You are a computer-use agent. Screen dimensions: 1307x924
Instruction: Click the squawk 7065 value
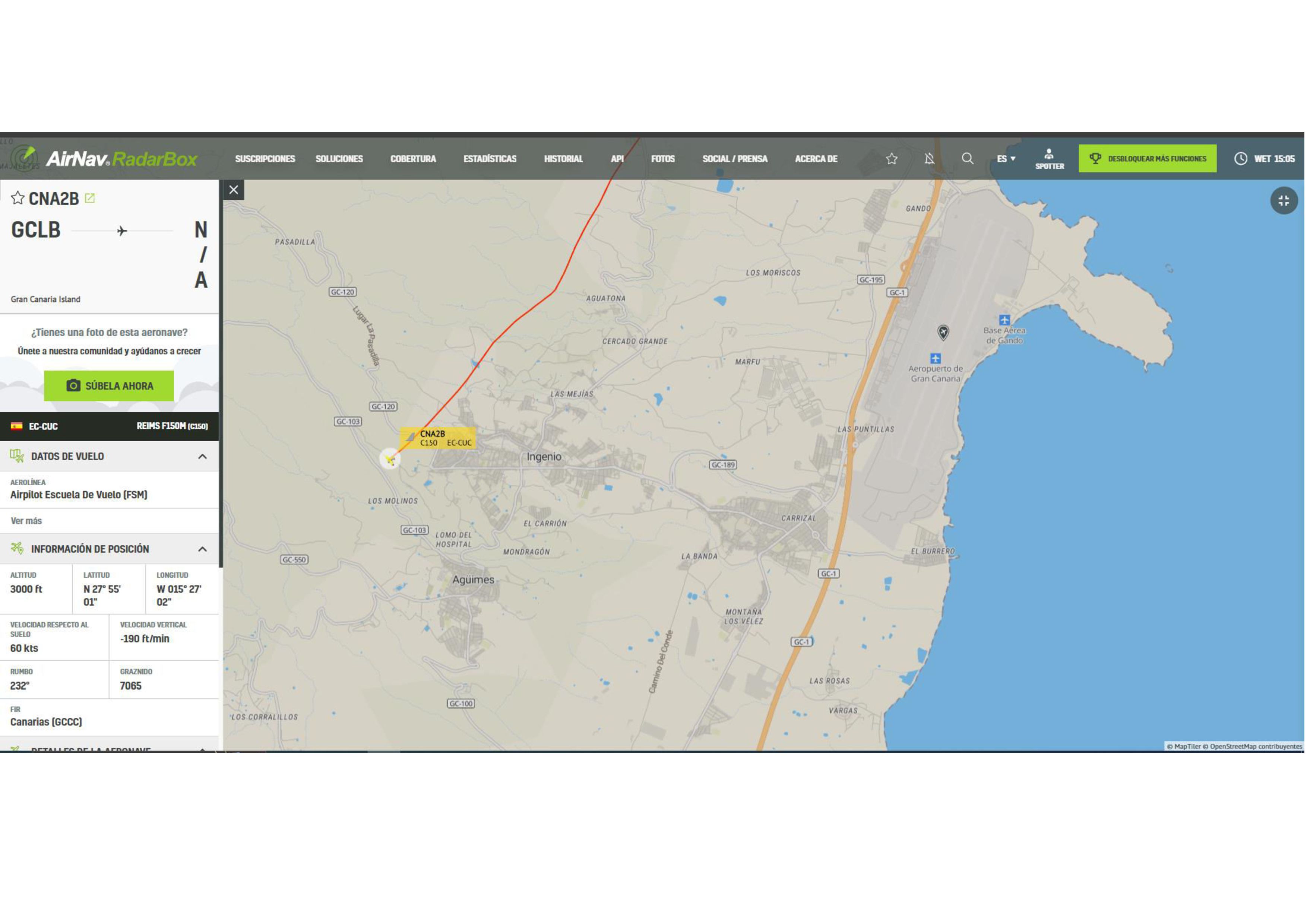(130, 686)
